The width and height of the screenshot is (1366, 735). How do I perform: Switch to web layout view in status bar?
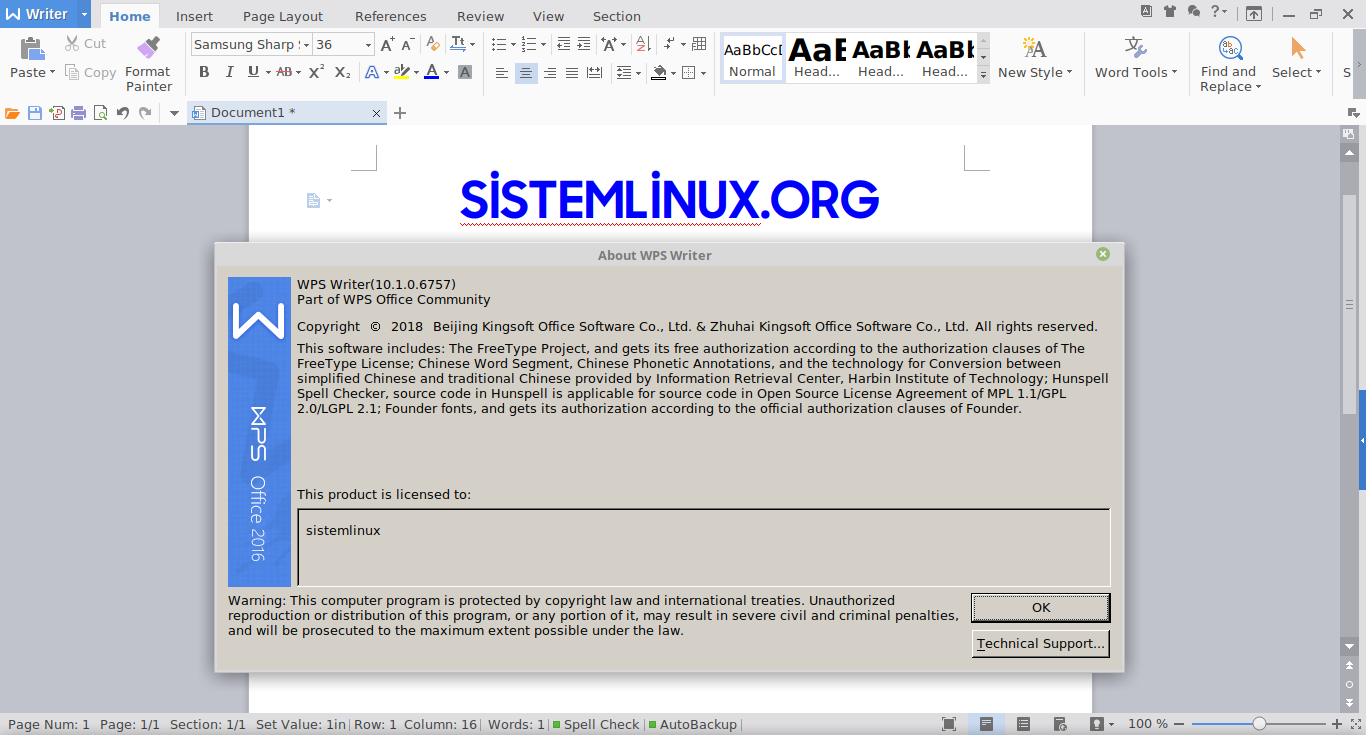[x=1060, y=724]
